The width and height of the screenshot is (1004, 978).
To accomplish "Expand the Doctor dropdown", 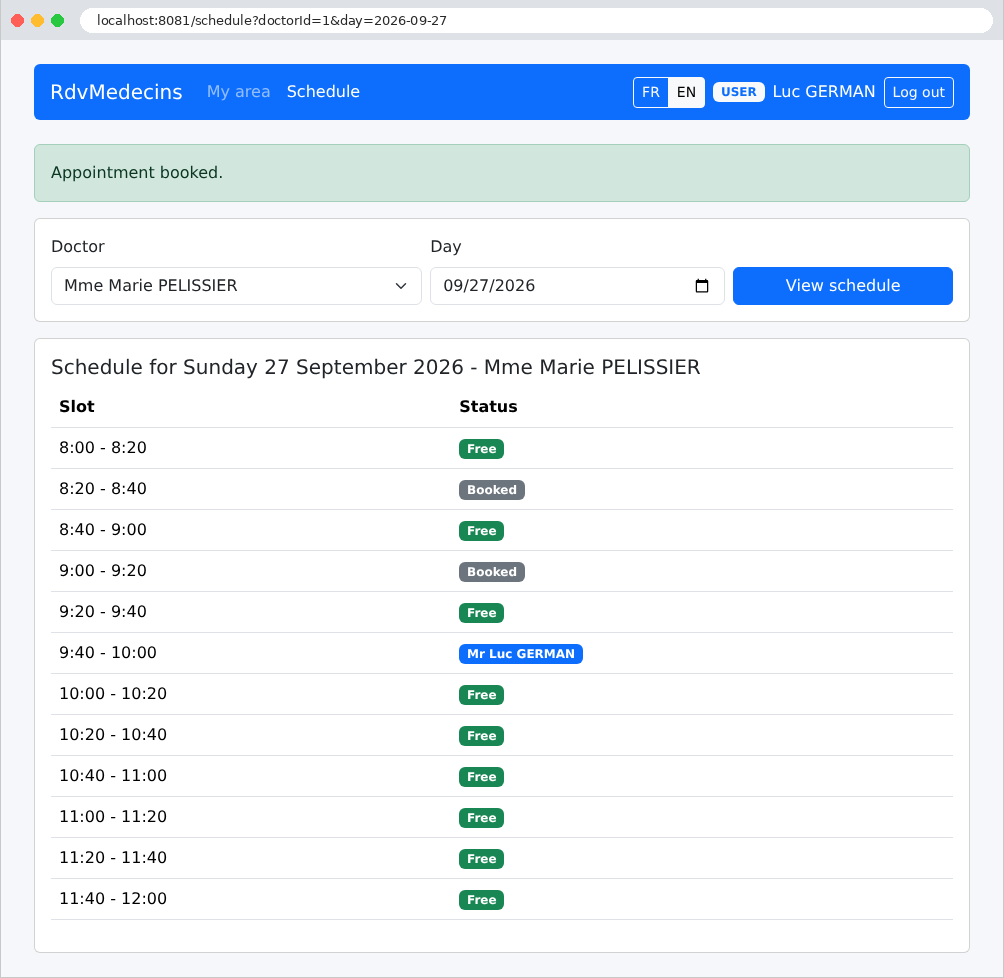I will coord(236,286).
